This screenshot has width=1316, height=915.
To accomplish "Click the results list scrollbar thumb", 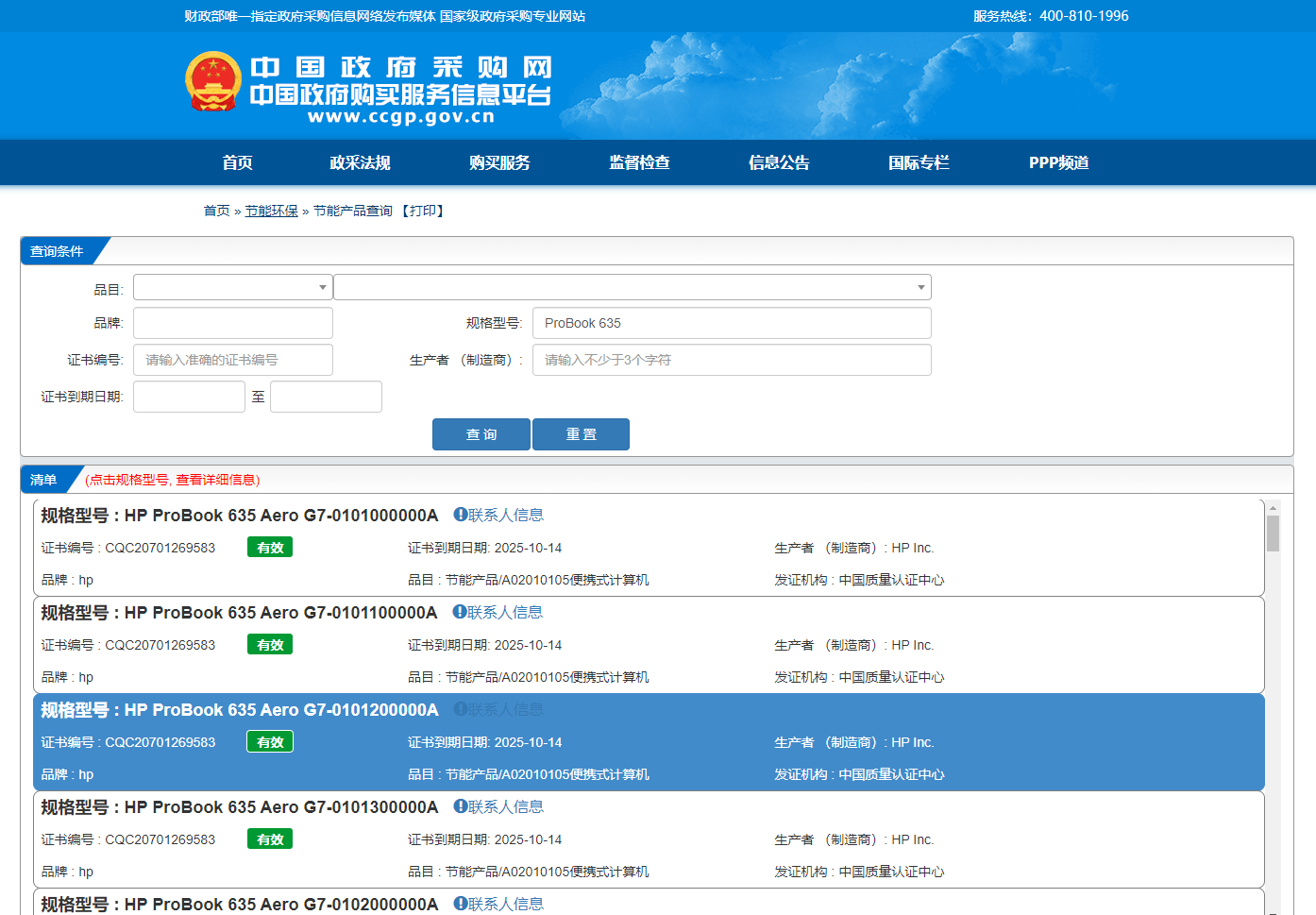I will tap(1273, 534).
